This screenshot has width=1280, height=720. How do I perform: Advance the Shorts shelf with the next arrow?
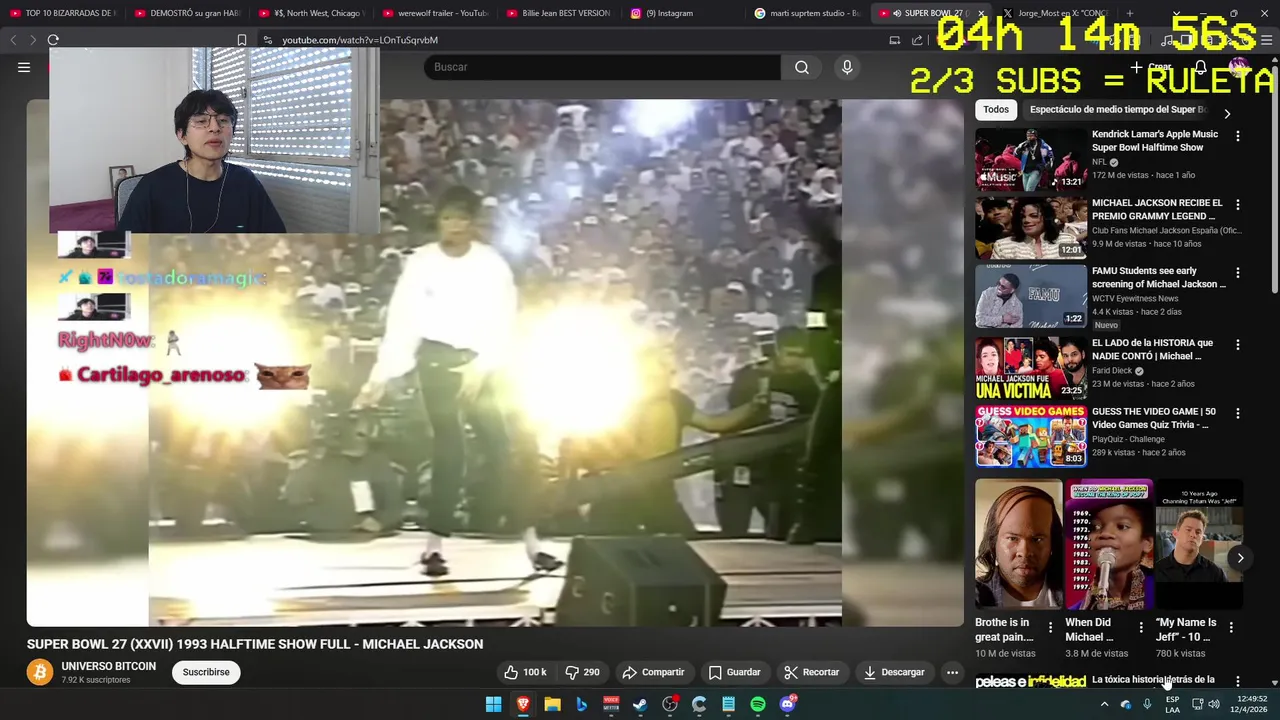click(x=1240, y=558)
